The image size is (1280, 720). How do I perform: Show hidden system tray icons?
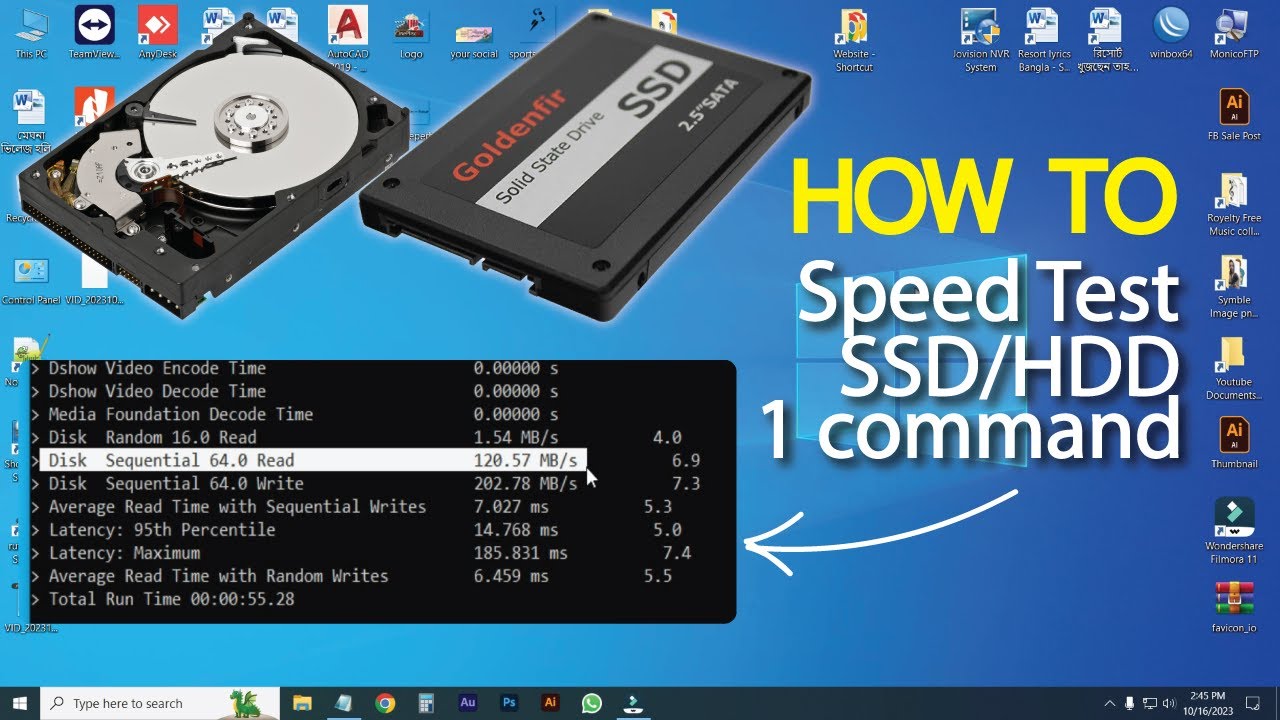1110,703
